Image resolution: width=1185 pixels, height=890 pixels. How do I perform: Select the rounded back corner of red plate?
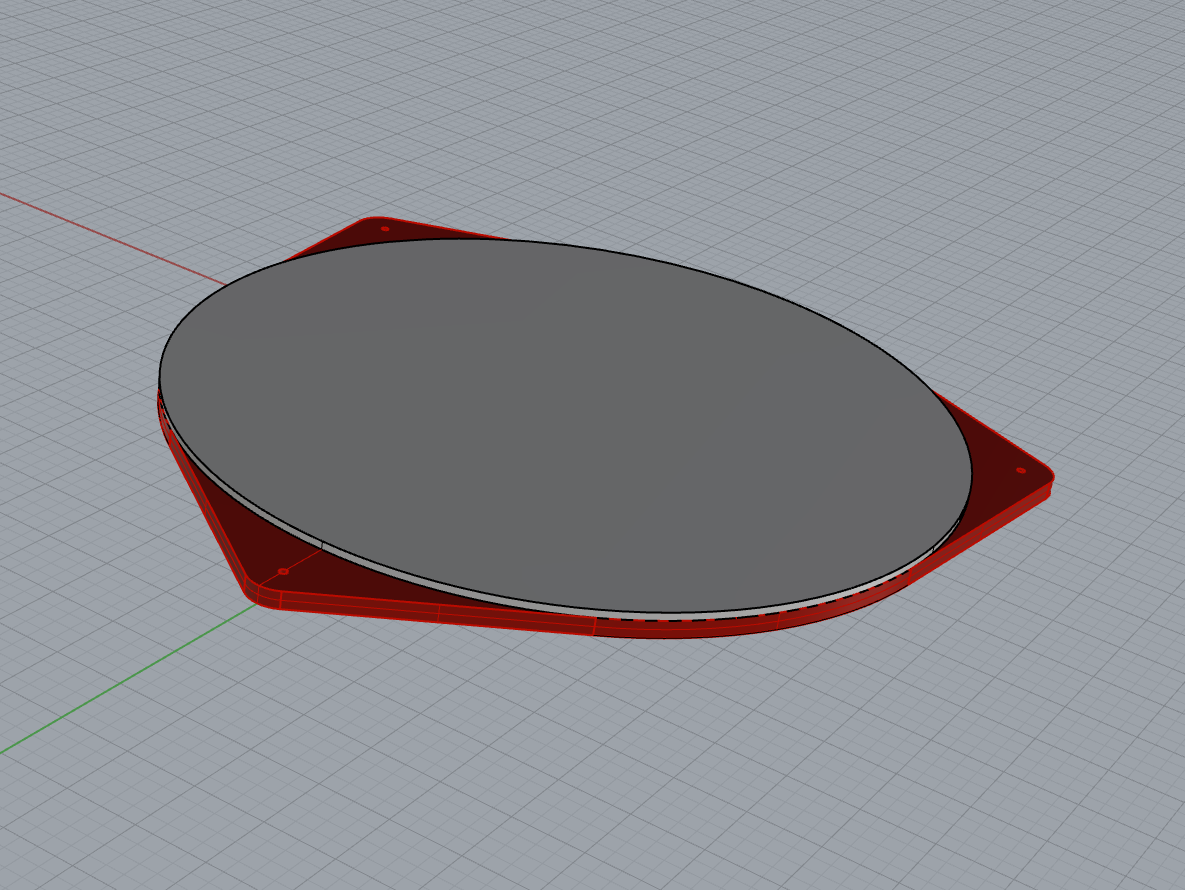pos(372,219)
